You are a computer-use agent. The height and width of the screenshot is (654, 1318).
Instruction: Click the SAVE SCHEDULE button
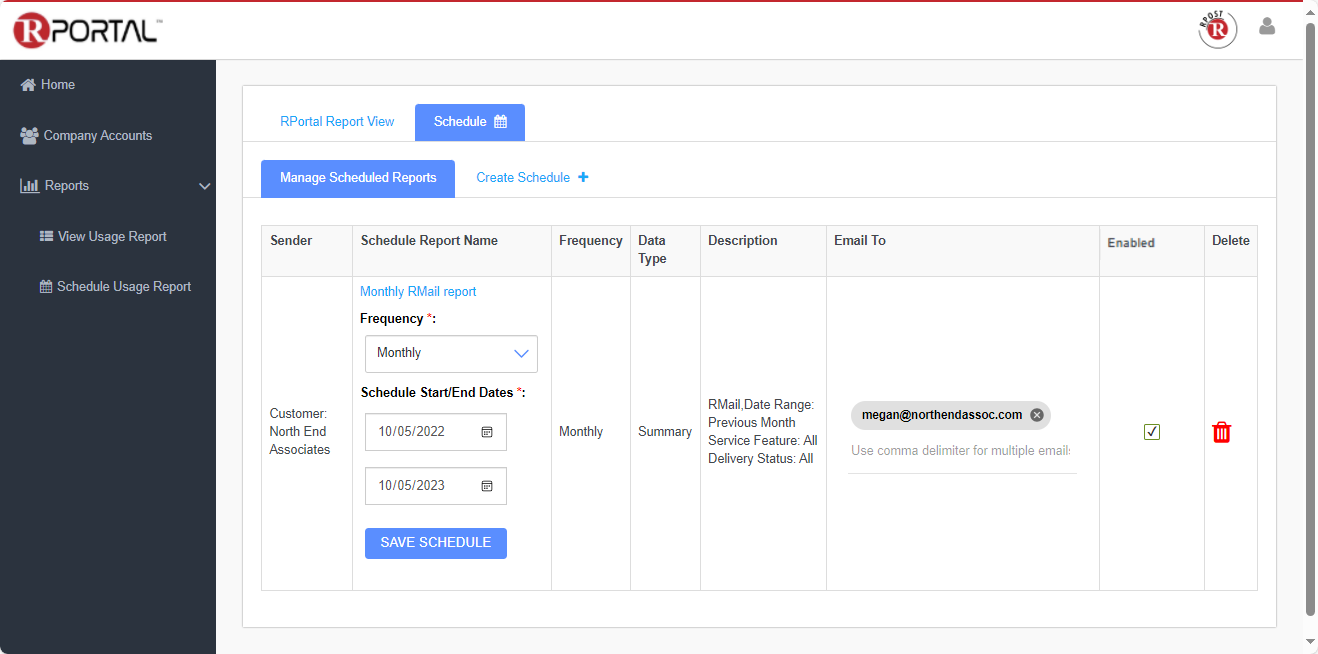[x=435, y=543]
